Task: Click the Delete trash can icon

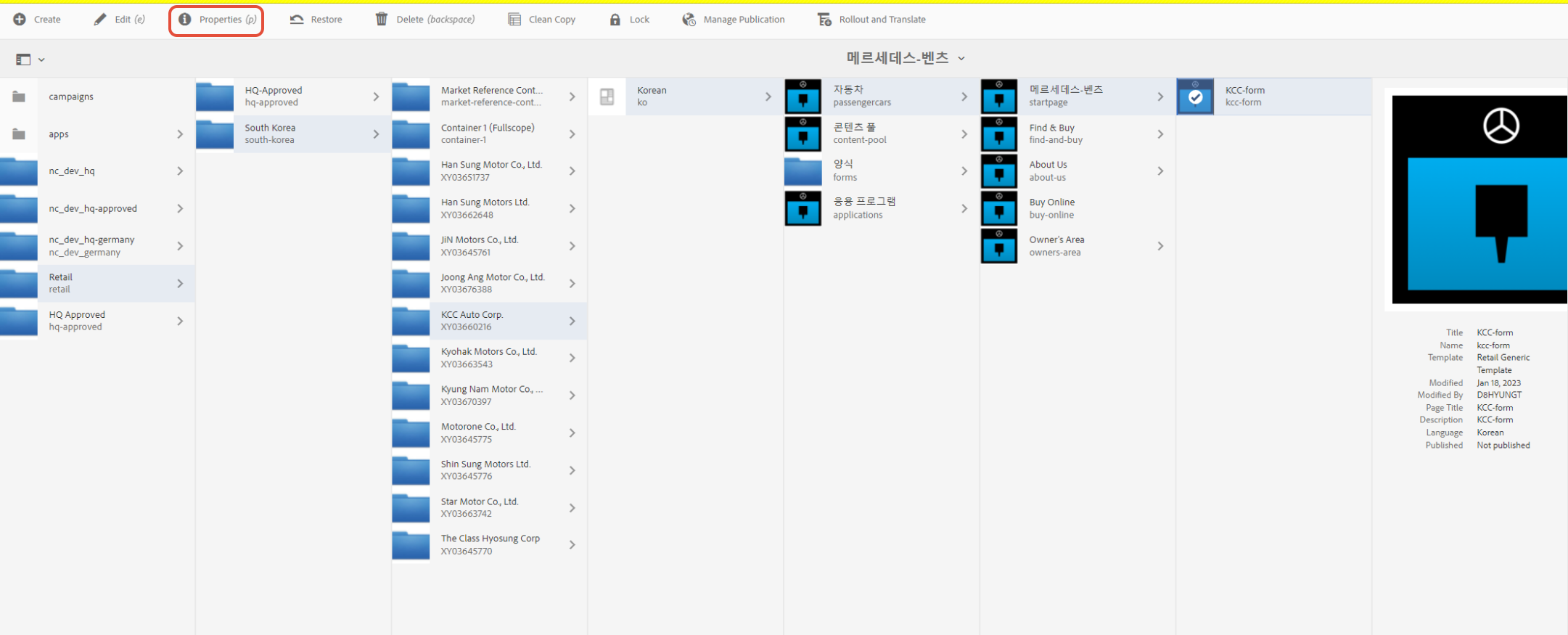Action: point(382,20)
